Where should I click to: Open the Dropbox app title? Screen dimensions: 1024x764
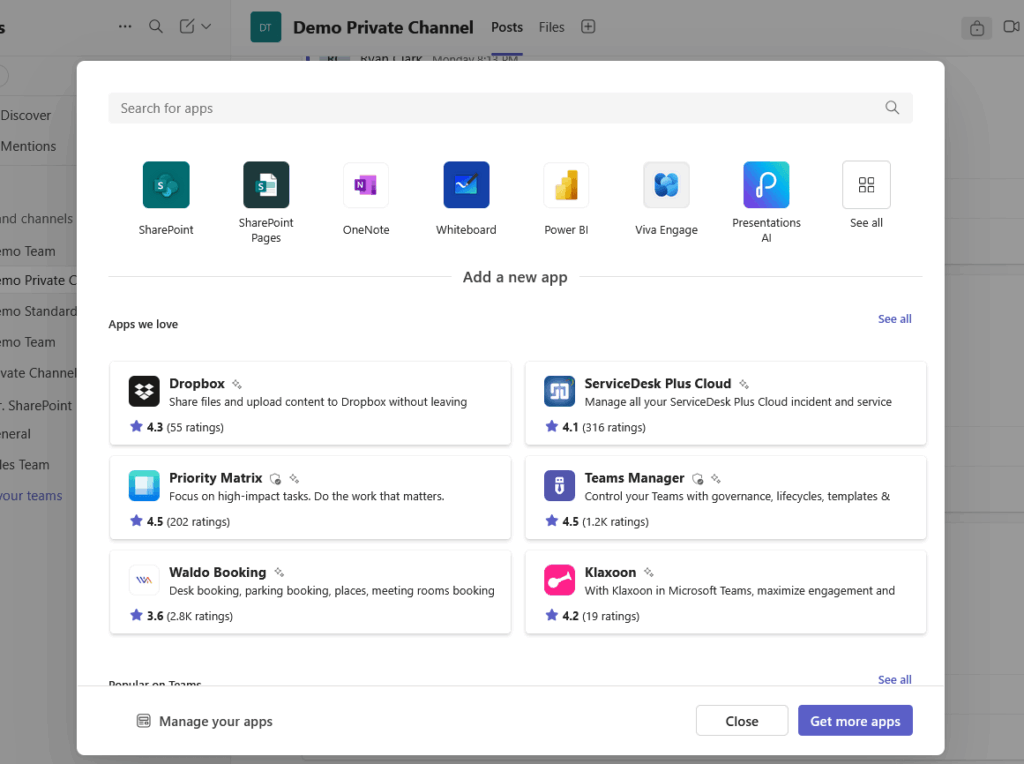pyautogui.click(x=197, y=383)
